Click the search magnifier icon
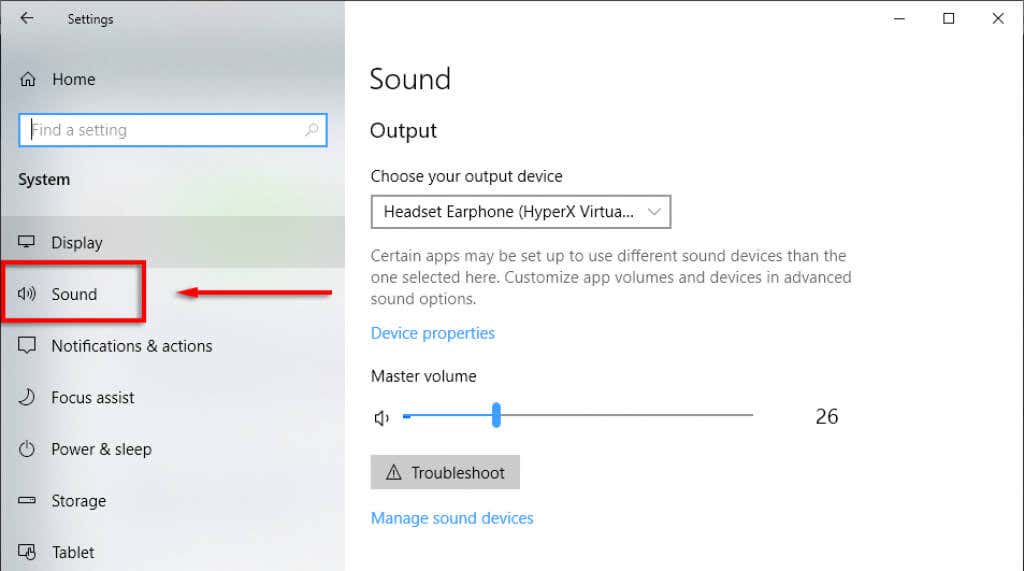This screenshot has width=1024, height=571. pos(311,130)
